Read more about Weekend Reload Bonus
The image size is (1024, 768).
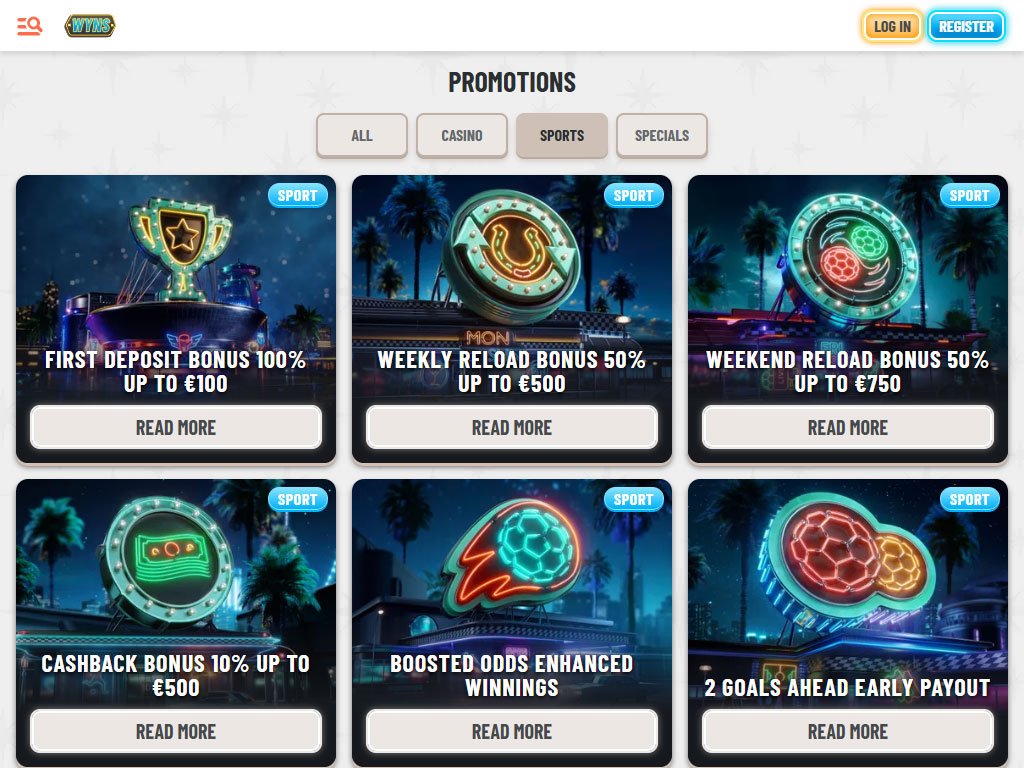(x=848, y=427)
